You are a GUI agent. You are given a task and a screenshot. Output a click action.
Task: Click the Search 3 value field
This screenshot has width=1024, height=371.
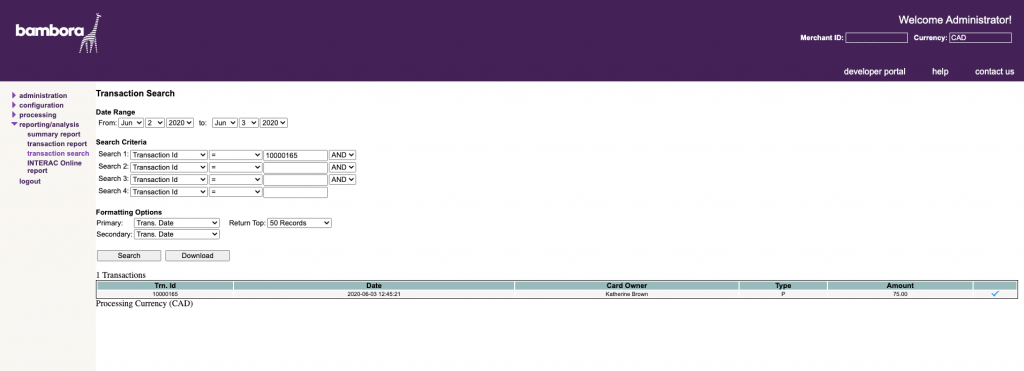295,180
